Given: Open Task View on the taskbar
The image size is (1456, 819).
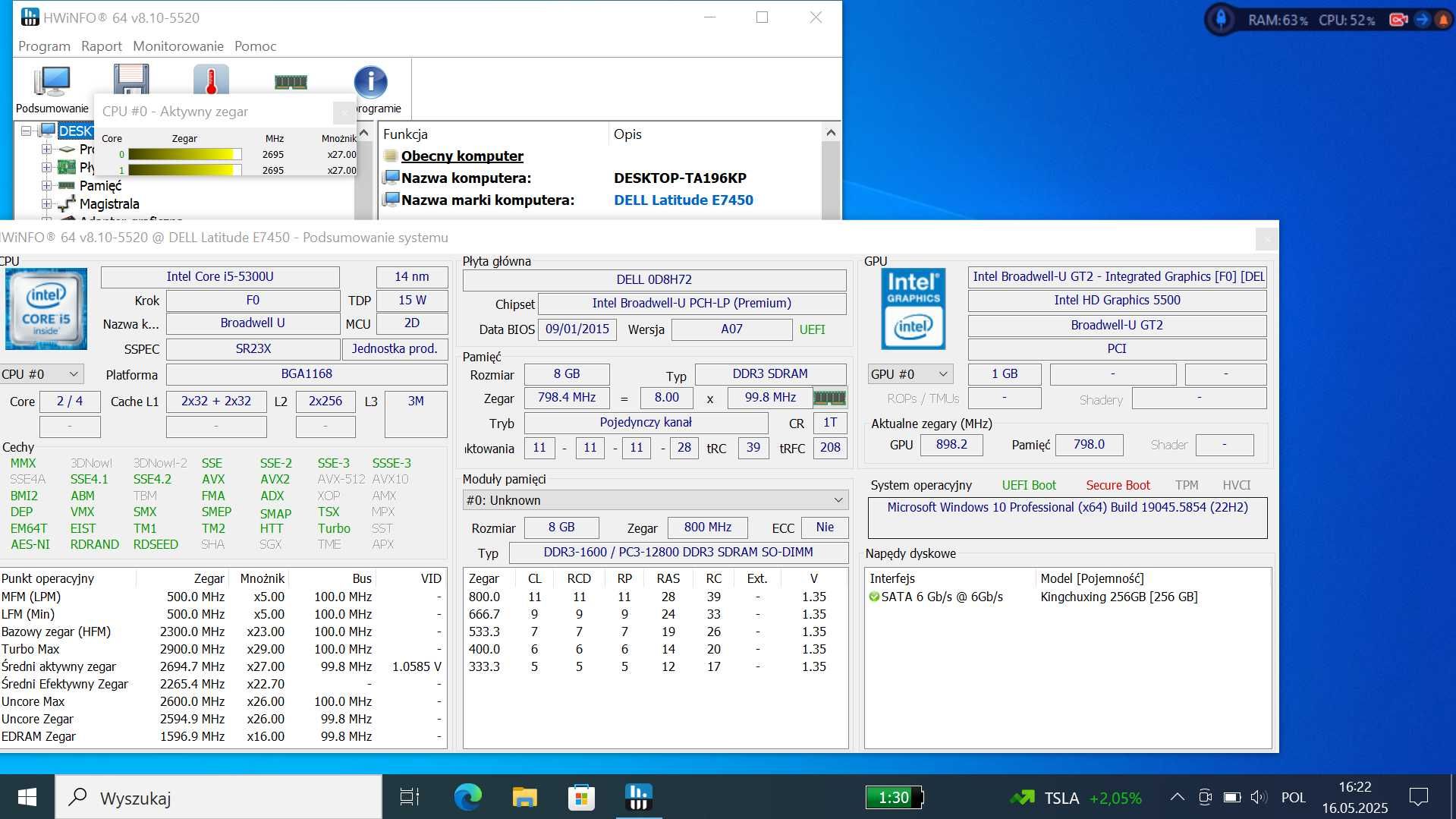Looking at the screenshot, I should (410, 797).
